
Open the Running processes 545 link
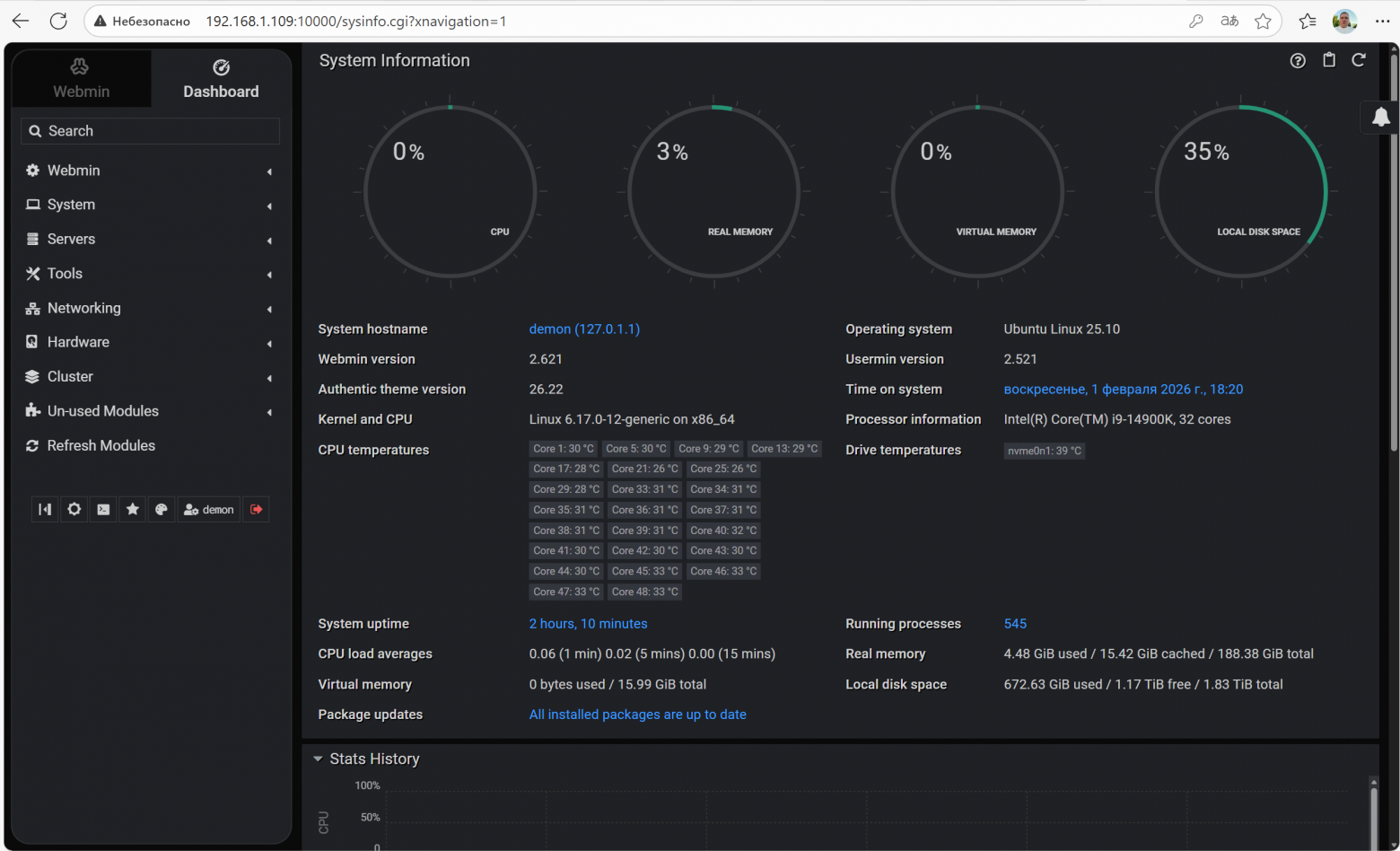tap(1015, 624)
